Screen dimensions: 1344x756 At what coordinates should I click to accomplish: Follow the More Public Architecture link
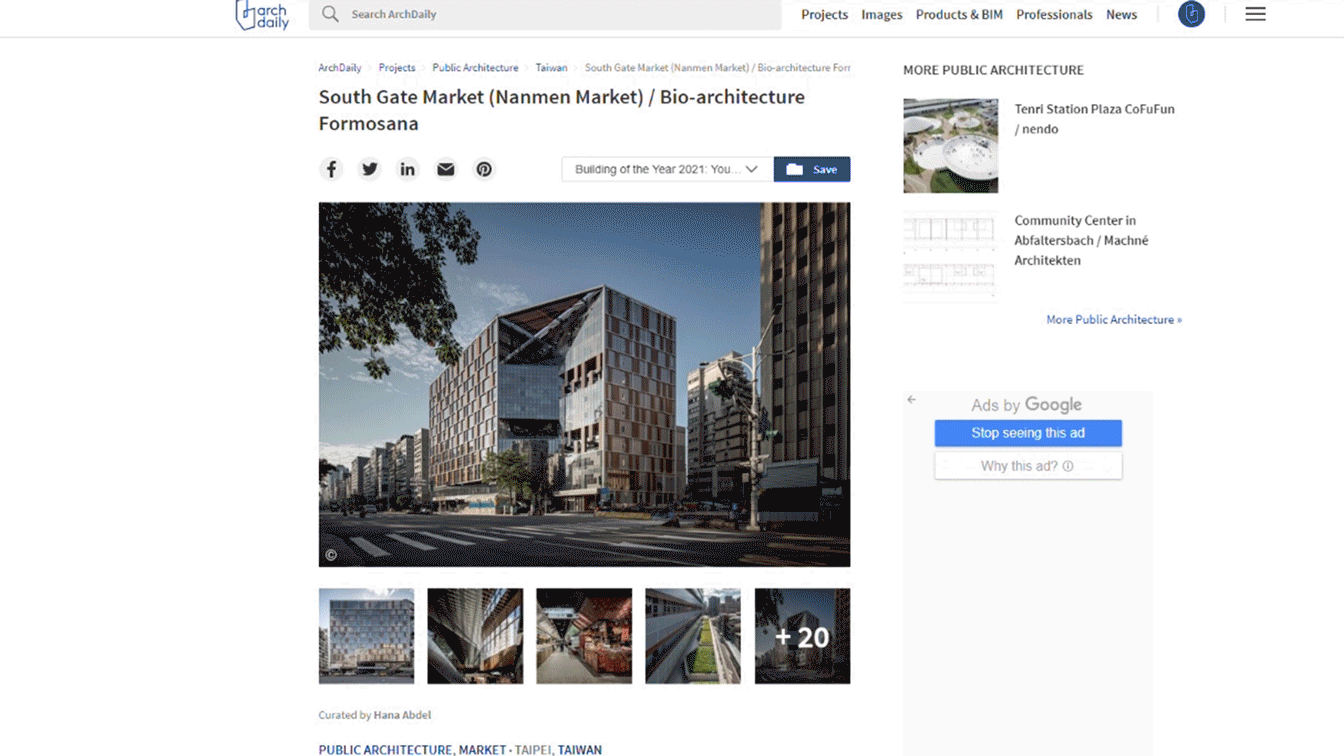pyautogui.click(x=1113, y=320)
